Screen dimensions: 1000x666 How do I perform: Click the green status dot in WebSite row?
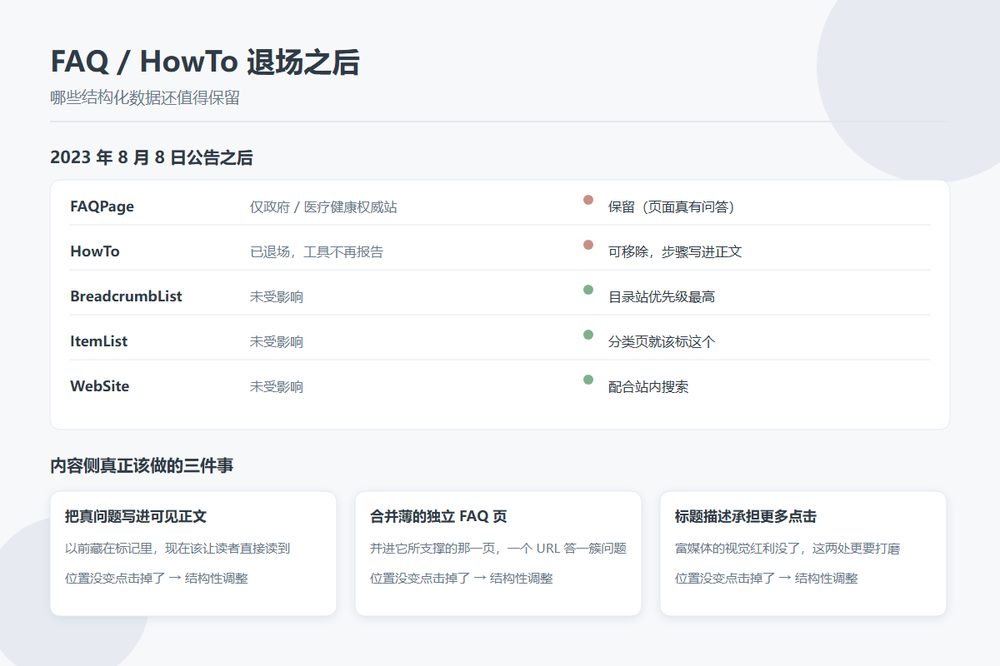(588, 380)
